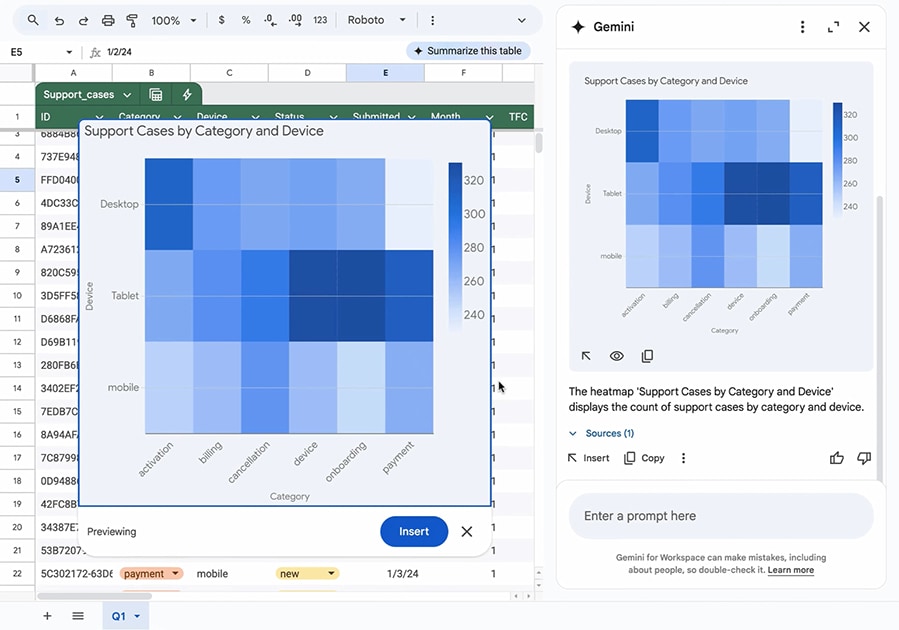Viewport: 899px width, 630px height.
Task: Toggle chart preview eye icon
Action: pos(617,356)
